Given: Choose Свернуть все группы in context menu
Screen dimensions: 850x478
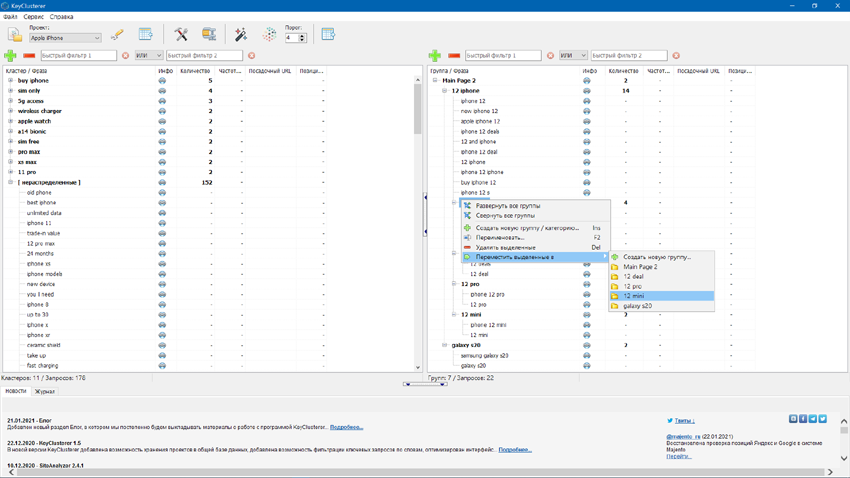Looking at the screenshot, I should 535,216.
